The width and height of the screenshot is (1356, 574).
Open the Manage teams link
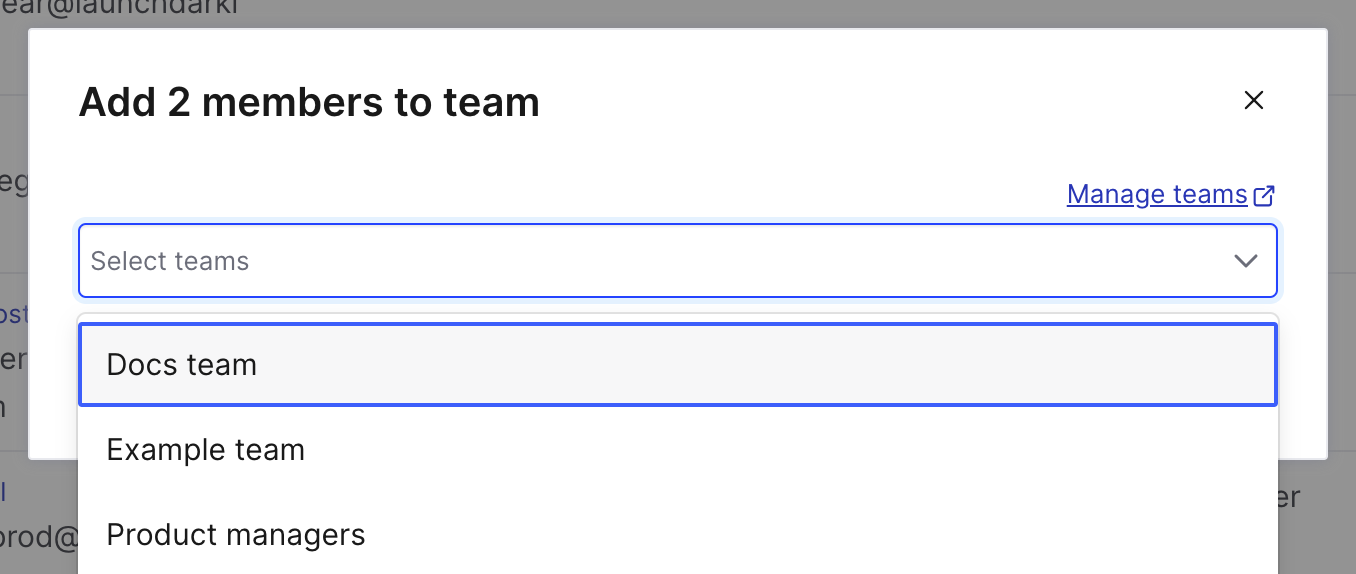(x=1157, y=194)
